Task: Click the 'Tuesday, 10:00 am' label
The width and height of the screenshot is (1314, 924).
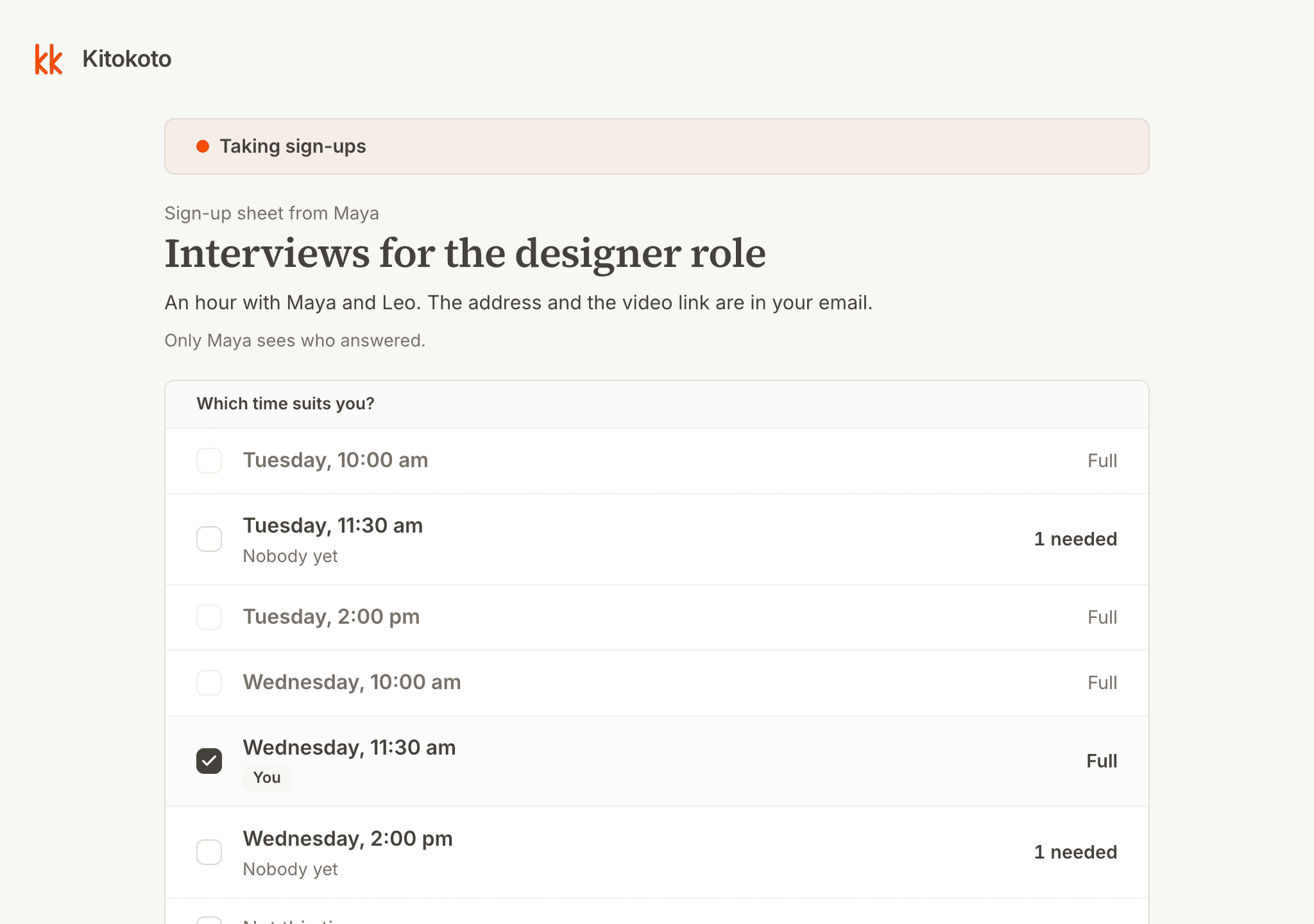Action: click(336, 460)
